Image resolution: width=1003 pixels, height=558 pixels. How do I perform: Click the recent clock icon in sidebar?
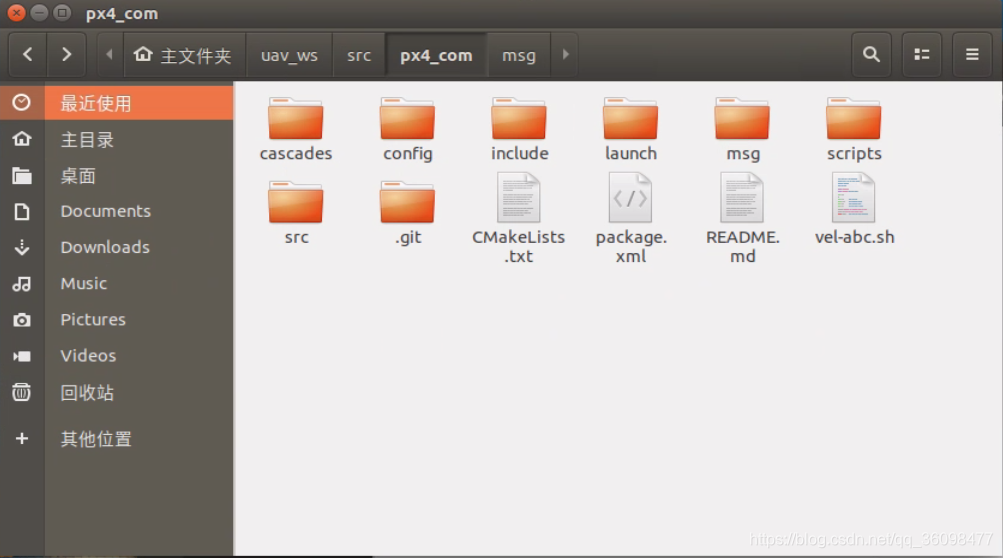click(22, 102)
